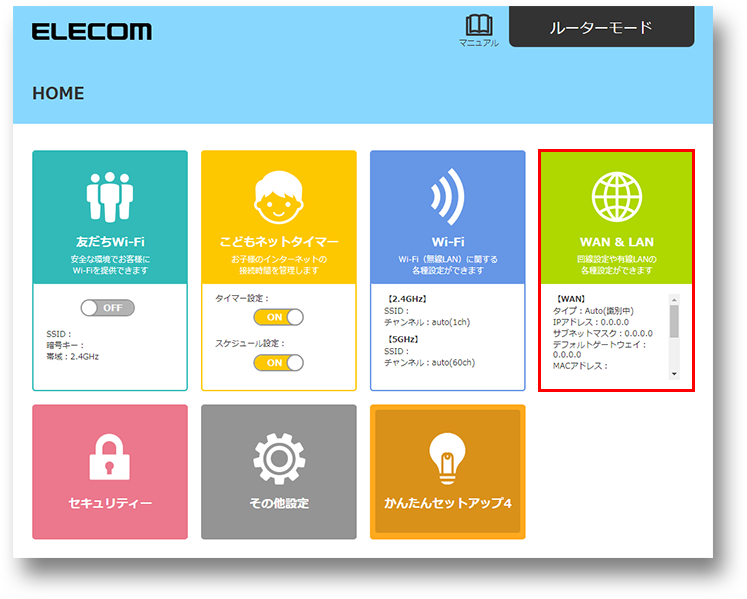Viewport: 747px width, 599px height.
Task: Open the Wi-Fi signal waves icon
Action: coord(447,197)
